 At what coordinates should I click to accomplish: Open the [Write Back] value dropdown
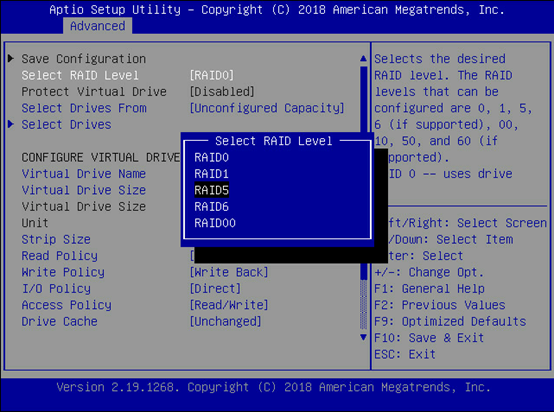(x=229, y=272)
